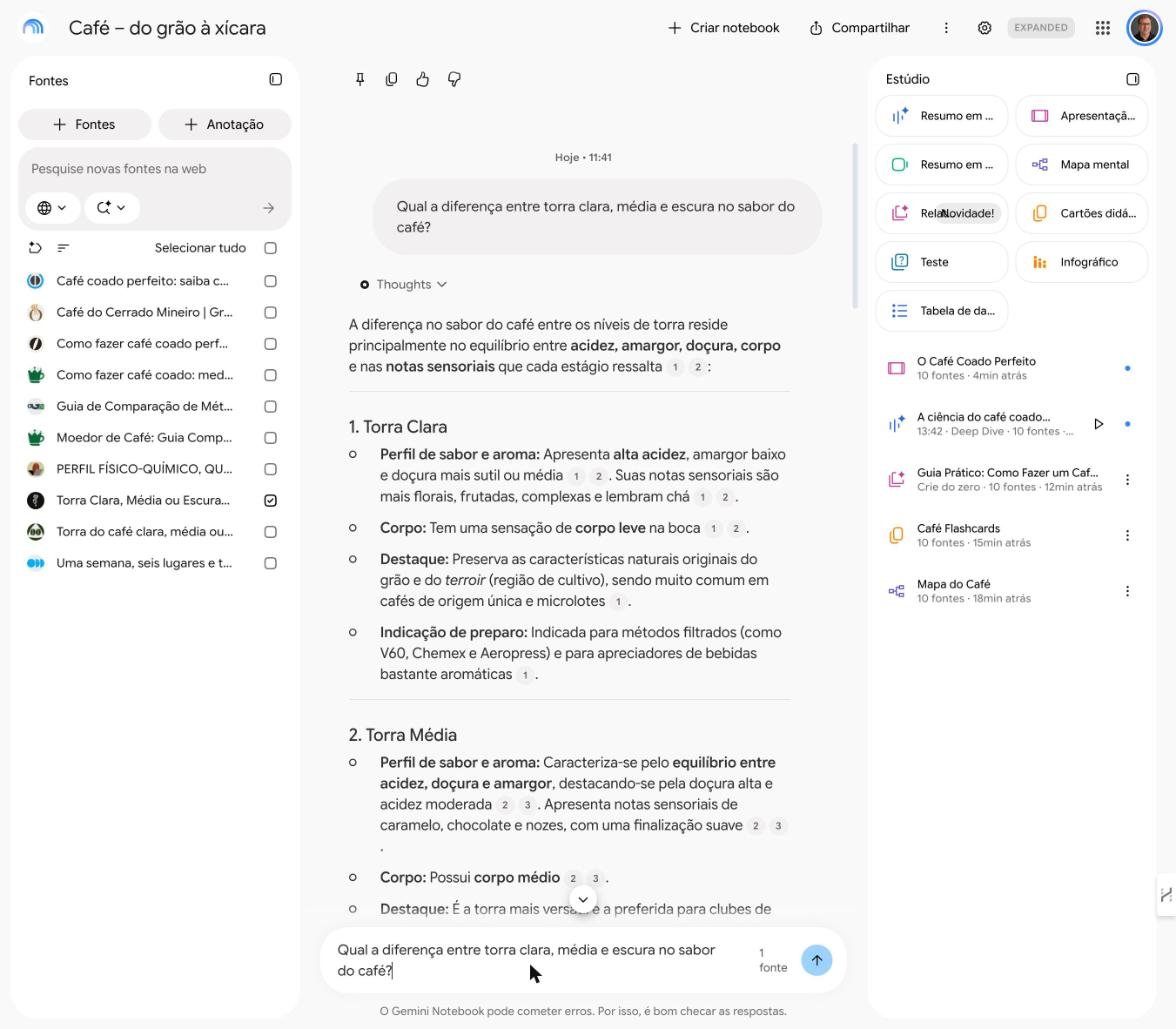1176x1029 pixels.
Task: Pin the response with the pin icon
Action: [360, 79]
